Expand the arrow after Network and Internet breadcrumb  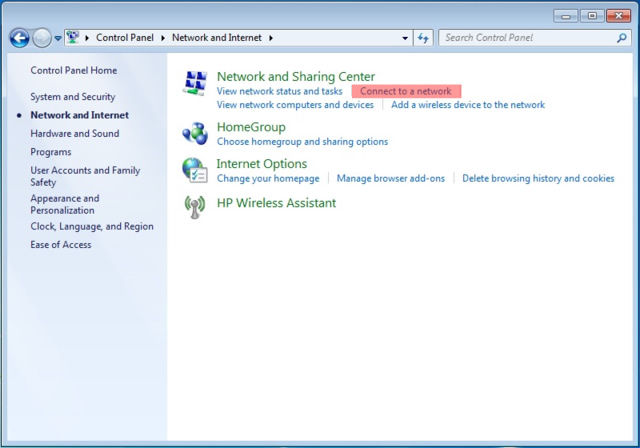coord(271,38)
